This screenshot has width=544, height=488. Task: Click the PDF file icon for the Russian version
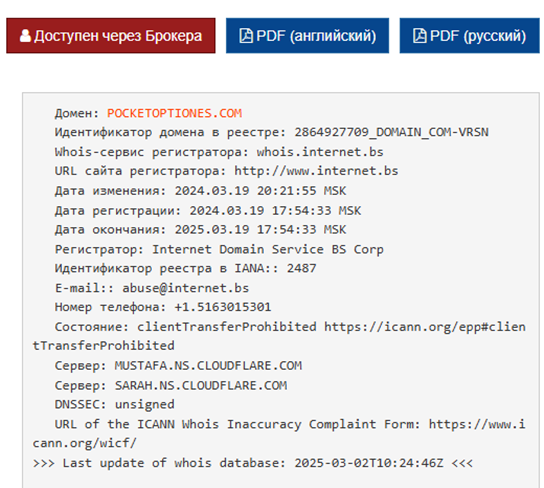click(x=419, y=36)
